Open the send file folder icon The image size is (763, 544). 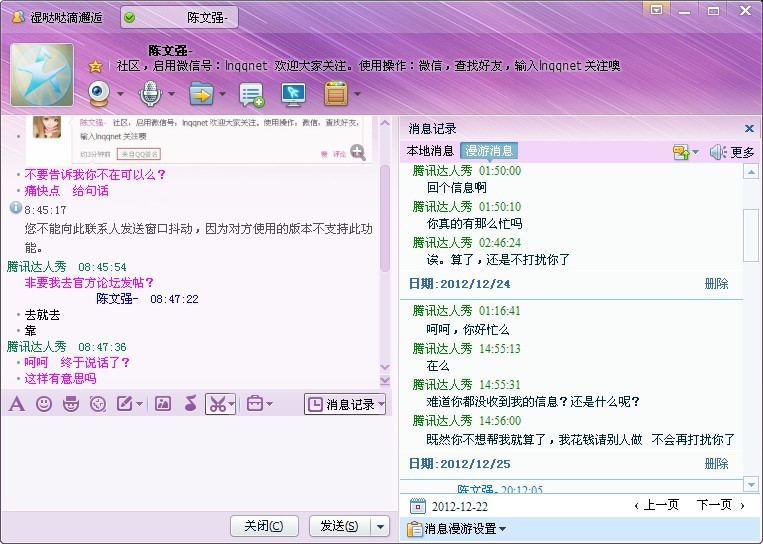pos(201,93)
